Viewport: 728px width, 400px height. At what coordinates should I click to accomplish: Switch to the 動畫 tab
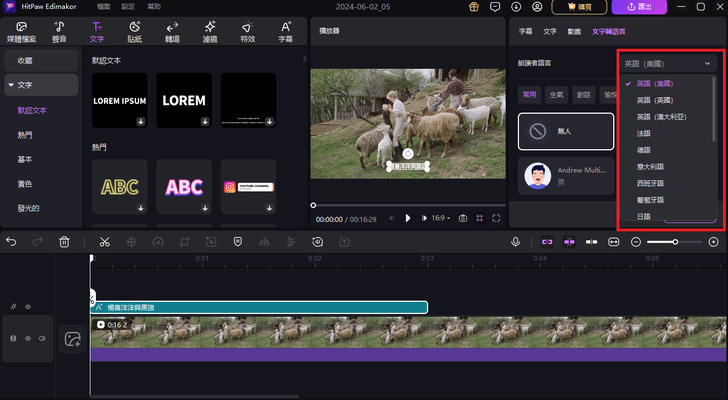click(574, 31)
